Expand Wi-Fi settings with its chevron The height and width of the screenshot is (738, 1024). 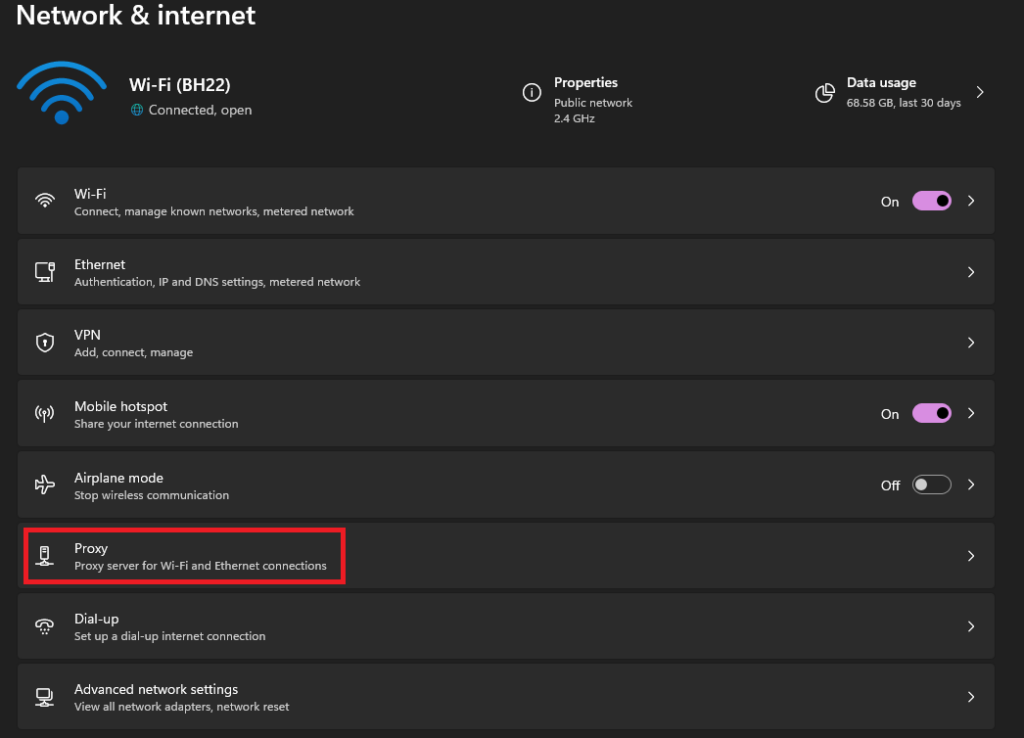(x=971, y=201)
